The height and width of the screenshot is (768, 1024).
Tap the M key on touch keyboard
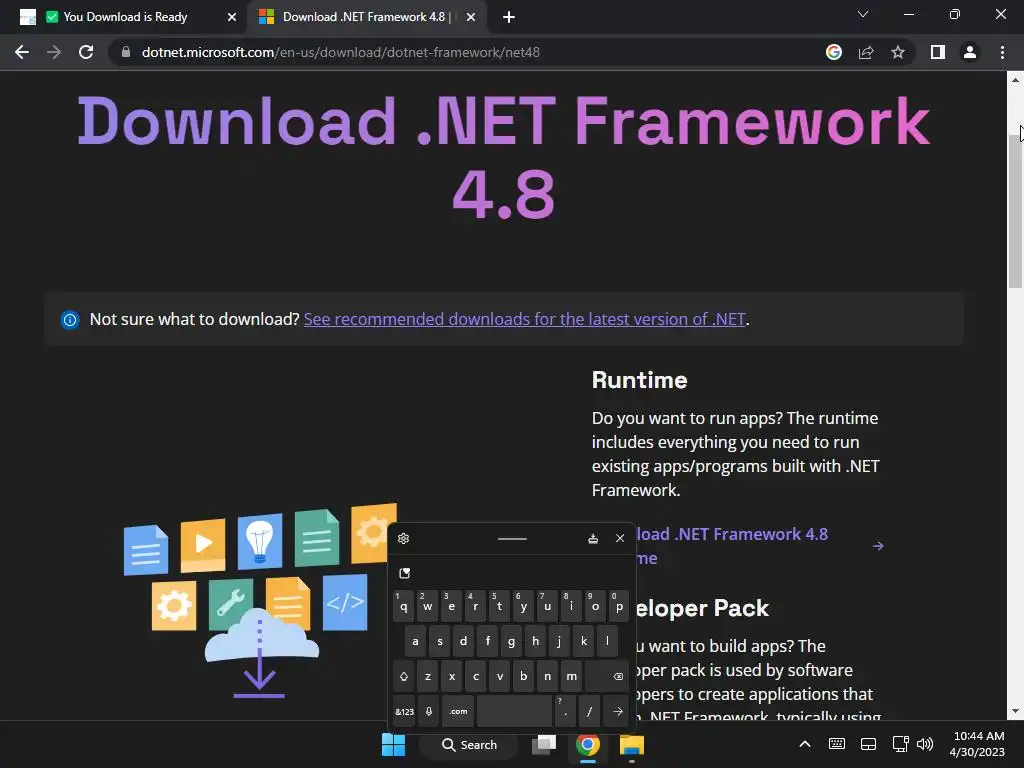coord(571,677)
